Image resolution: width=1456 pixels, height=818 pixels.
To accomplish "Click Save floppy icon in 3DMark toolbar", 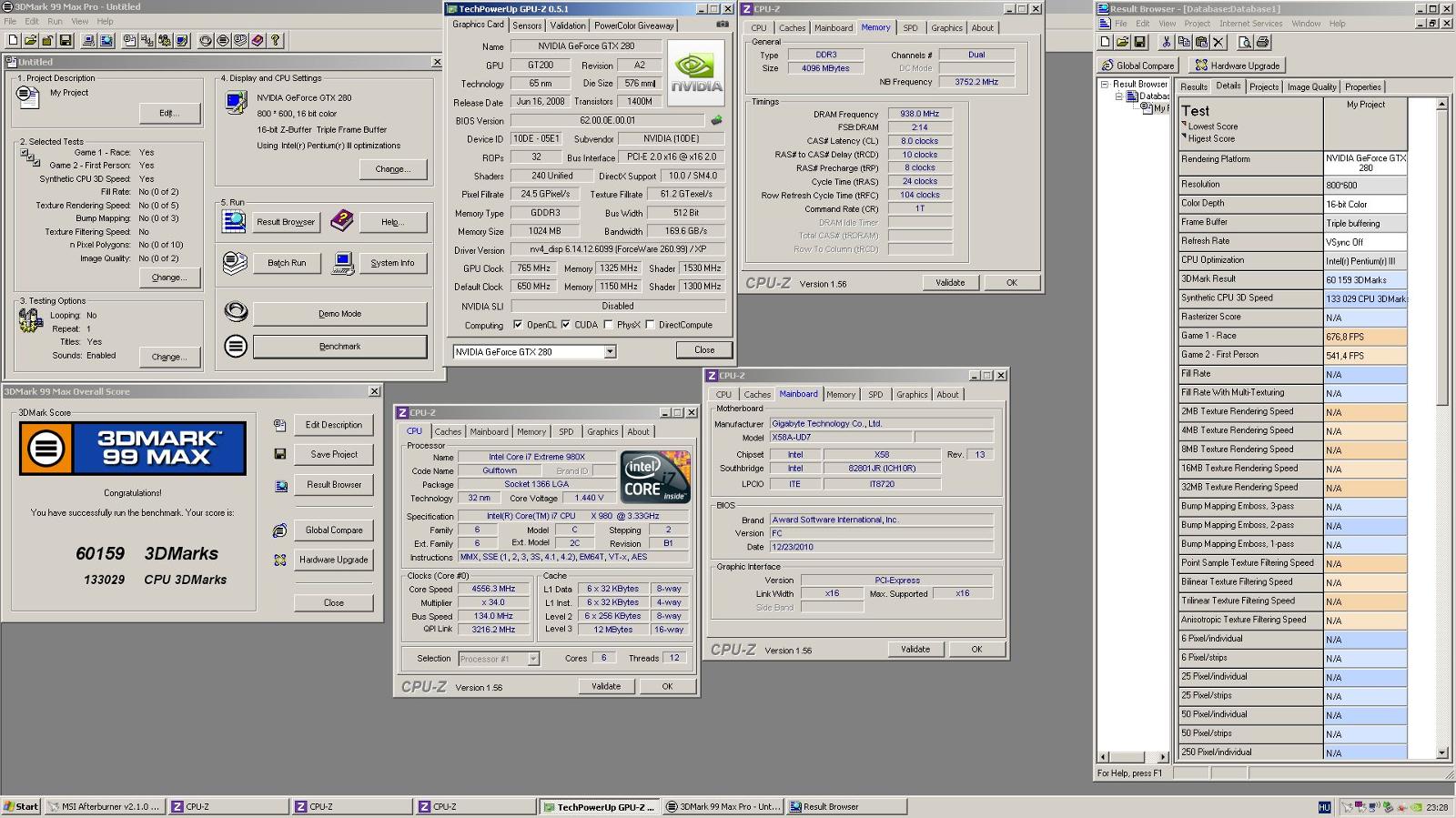I will pyautogui.click(x=66, y=41).
